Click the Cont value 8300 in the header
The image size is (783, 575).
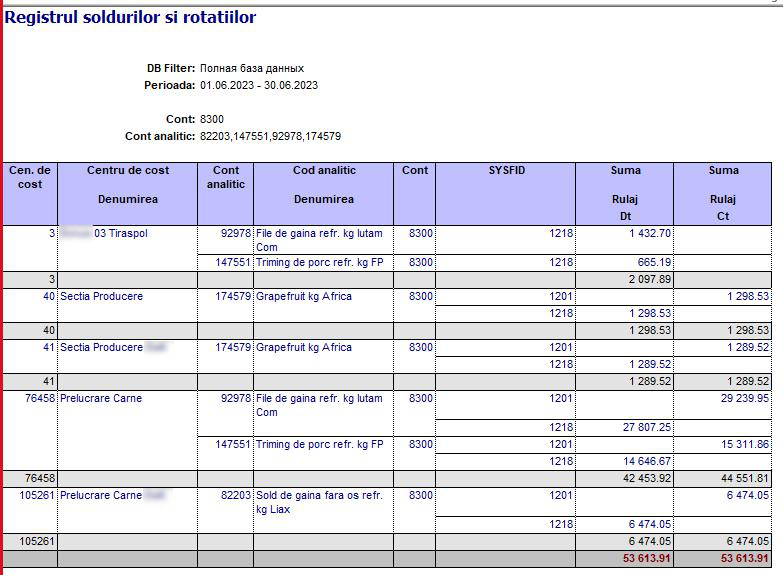(212, 119)
